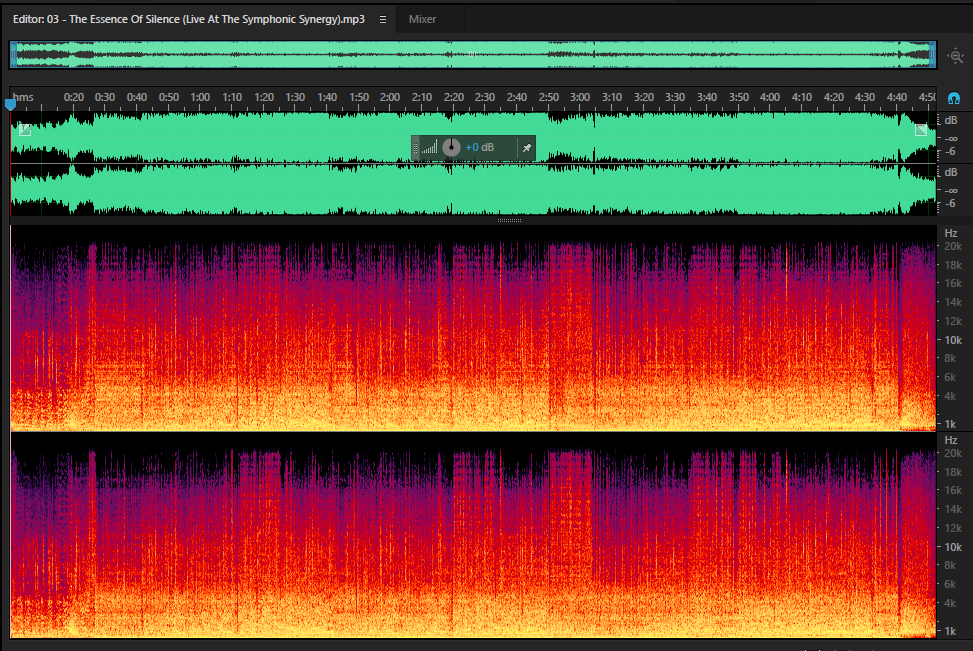Click the 2:00 mark on the time ruler
This screenshot has height=651, width=973.
click(390, 97)
